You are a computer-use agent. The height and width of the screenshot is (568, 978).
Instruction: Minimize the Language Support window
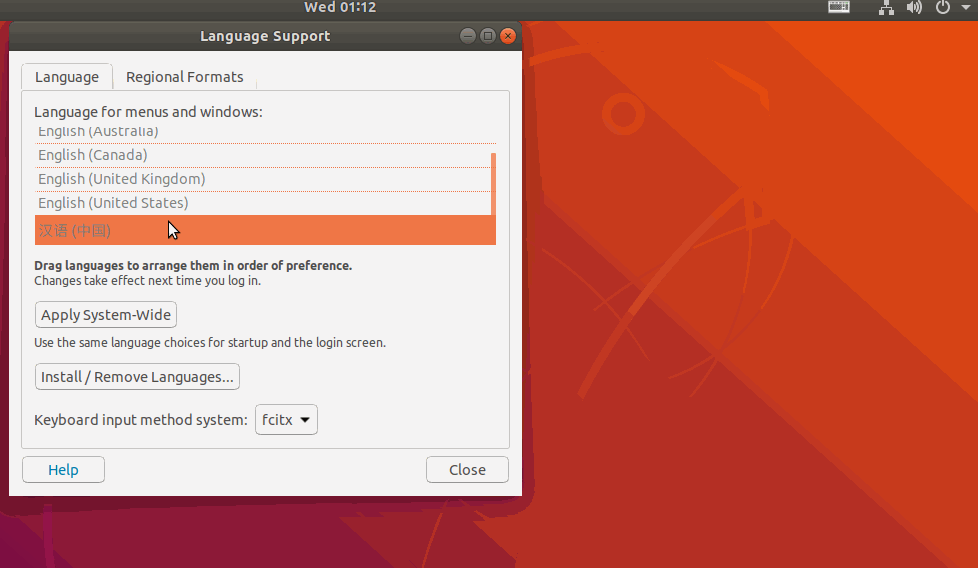pos(468,36)
